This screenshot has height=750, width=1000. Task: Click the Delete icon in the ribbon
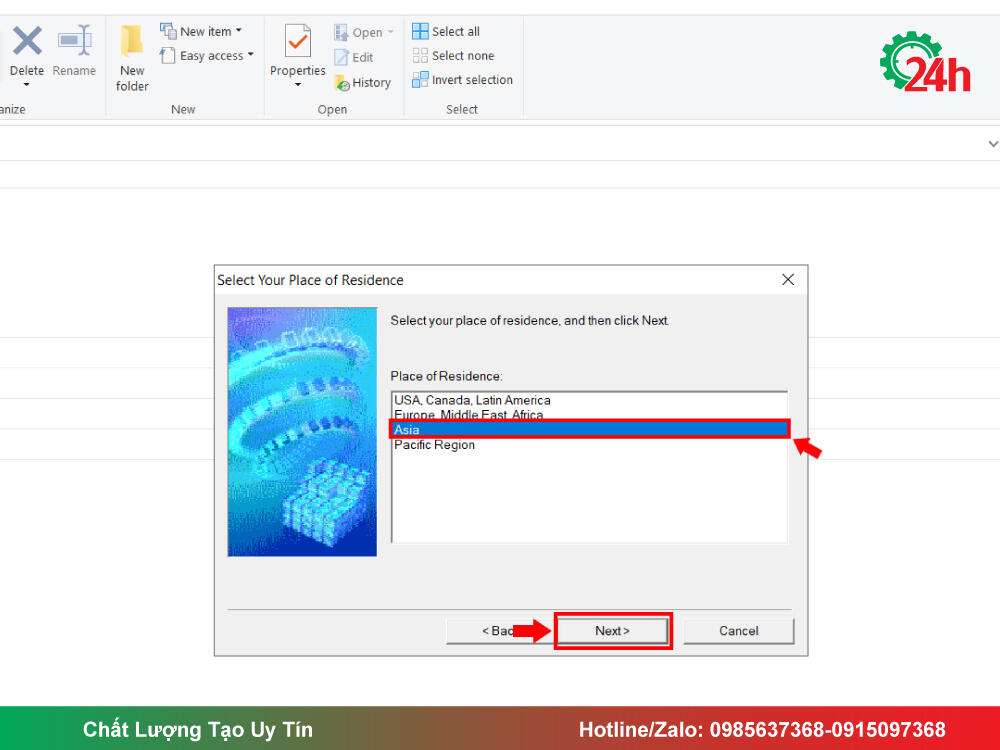(x=27, y=41)
